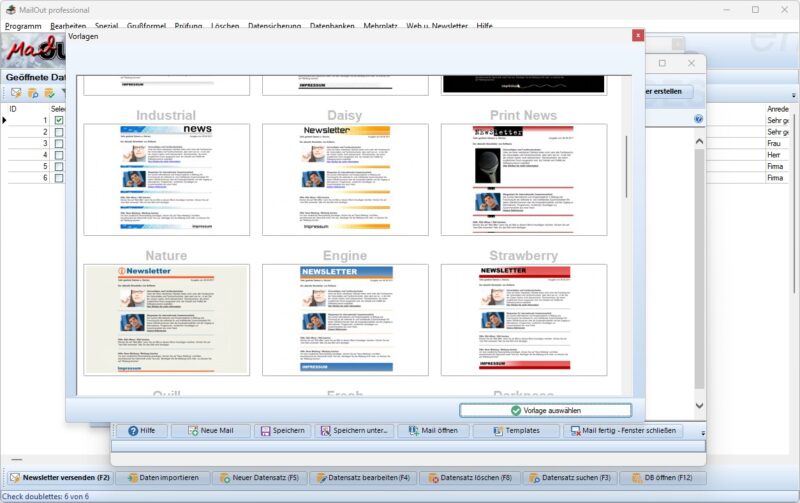Open the Web u. Newsletter menu
Viewport: 800px width, 503px height.
[x=437, y=26]
